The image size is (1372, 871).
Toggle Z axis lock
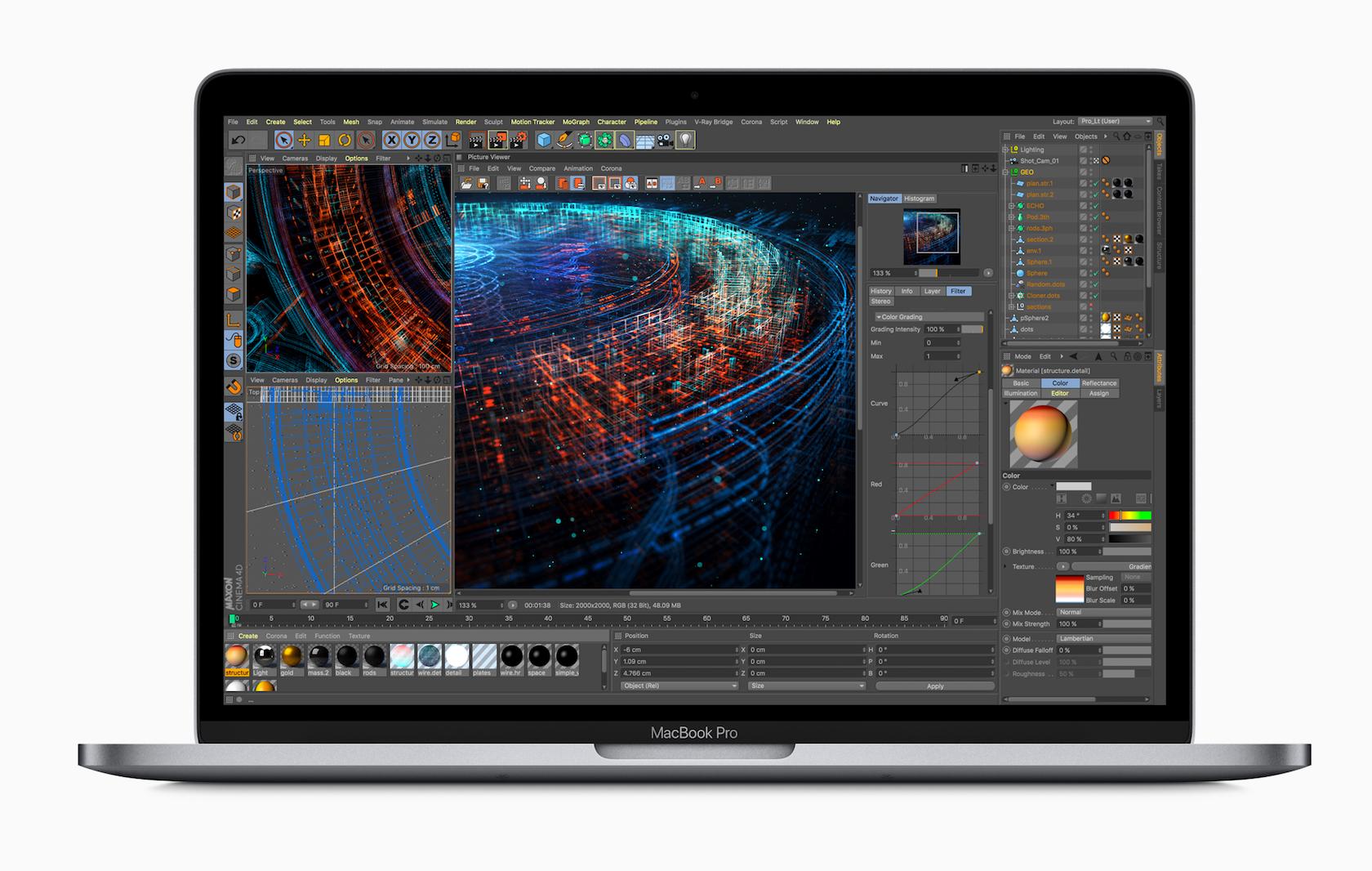pos(432,141)
